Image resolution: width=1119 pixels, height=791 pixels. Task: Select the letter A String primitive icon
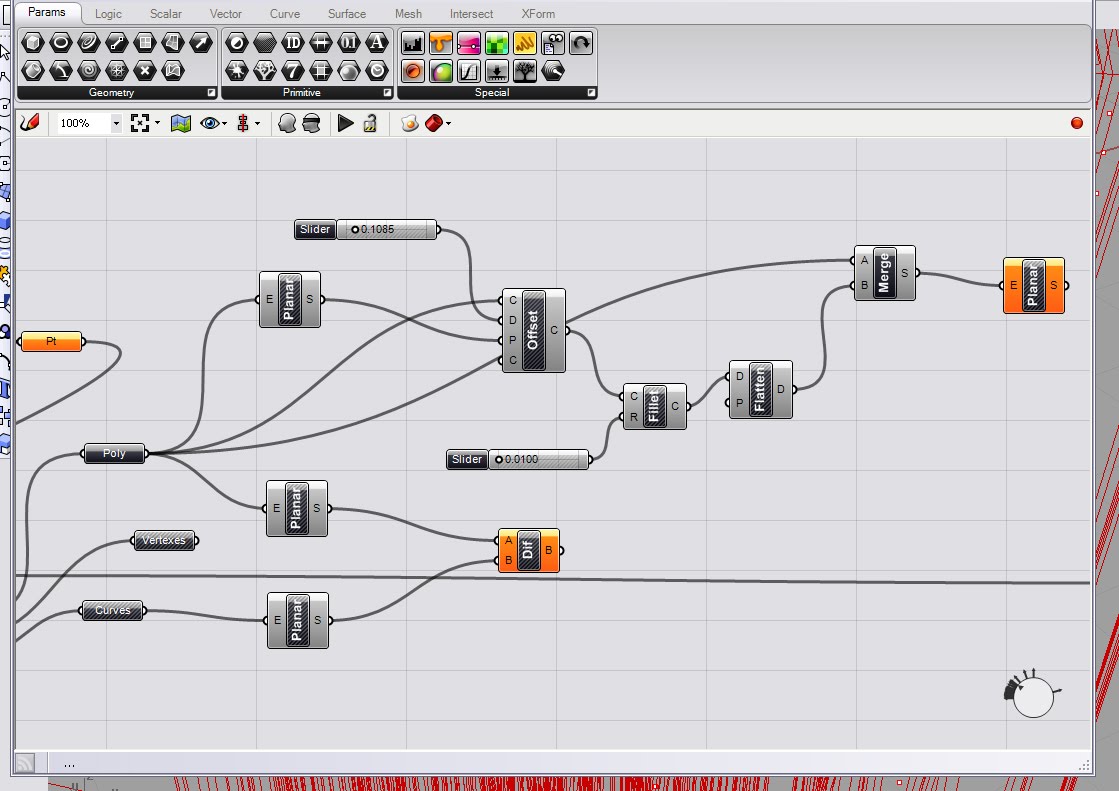click(x=377, y=43)
